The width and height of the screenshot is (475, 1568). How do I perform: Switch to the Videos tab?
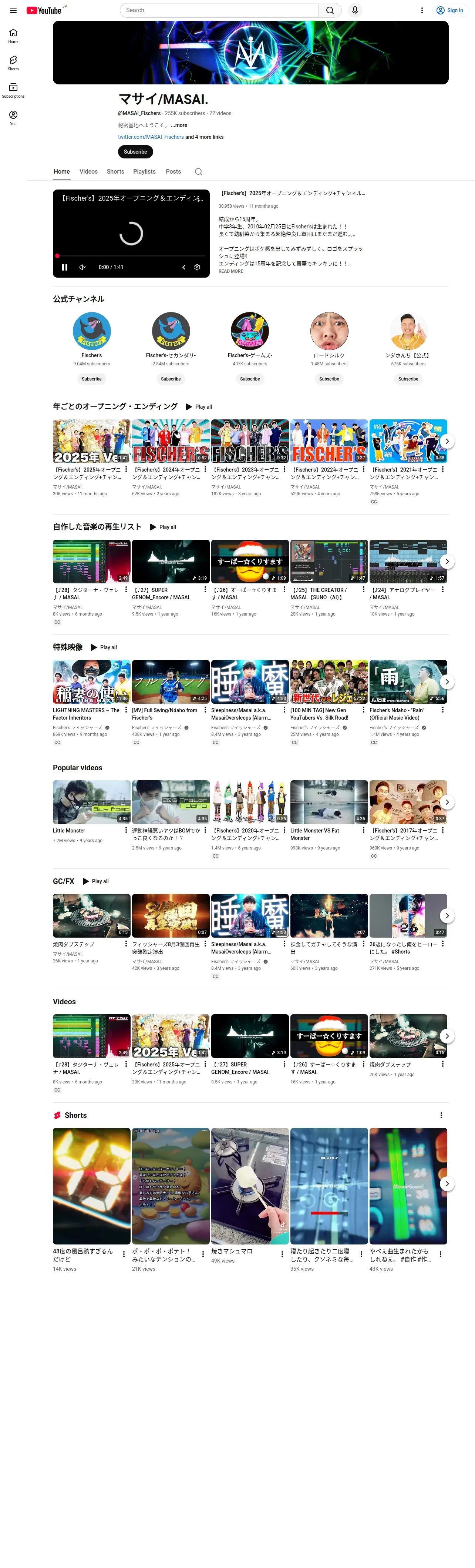[x=89, y=172]
